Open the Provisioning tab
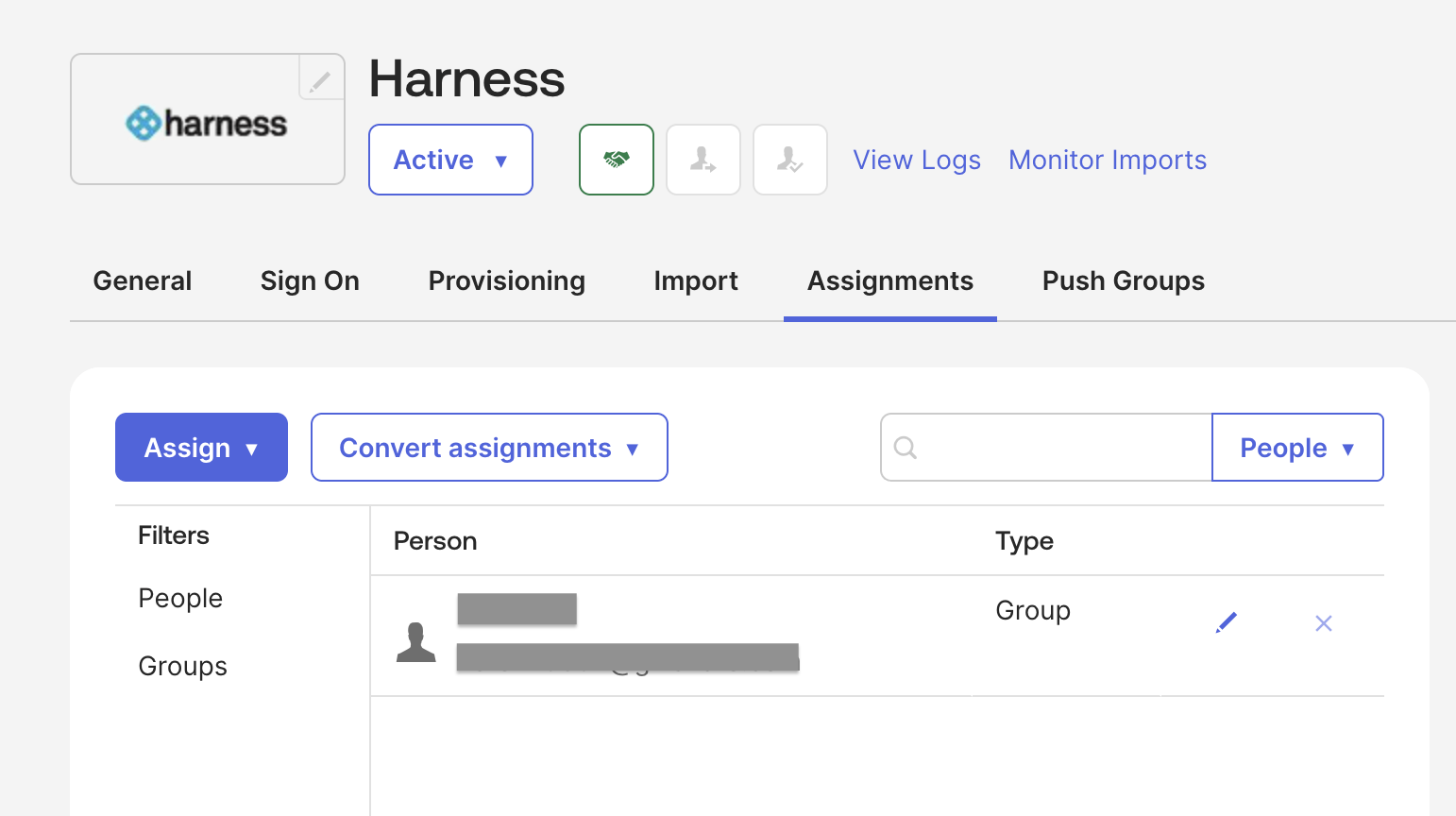The height and width of the screenshot is (816, 1456). [507, 281]
